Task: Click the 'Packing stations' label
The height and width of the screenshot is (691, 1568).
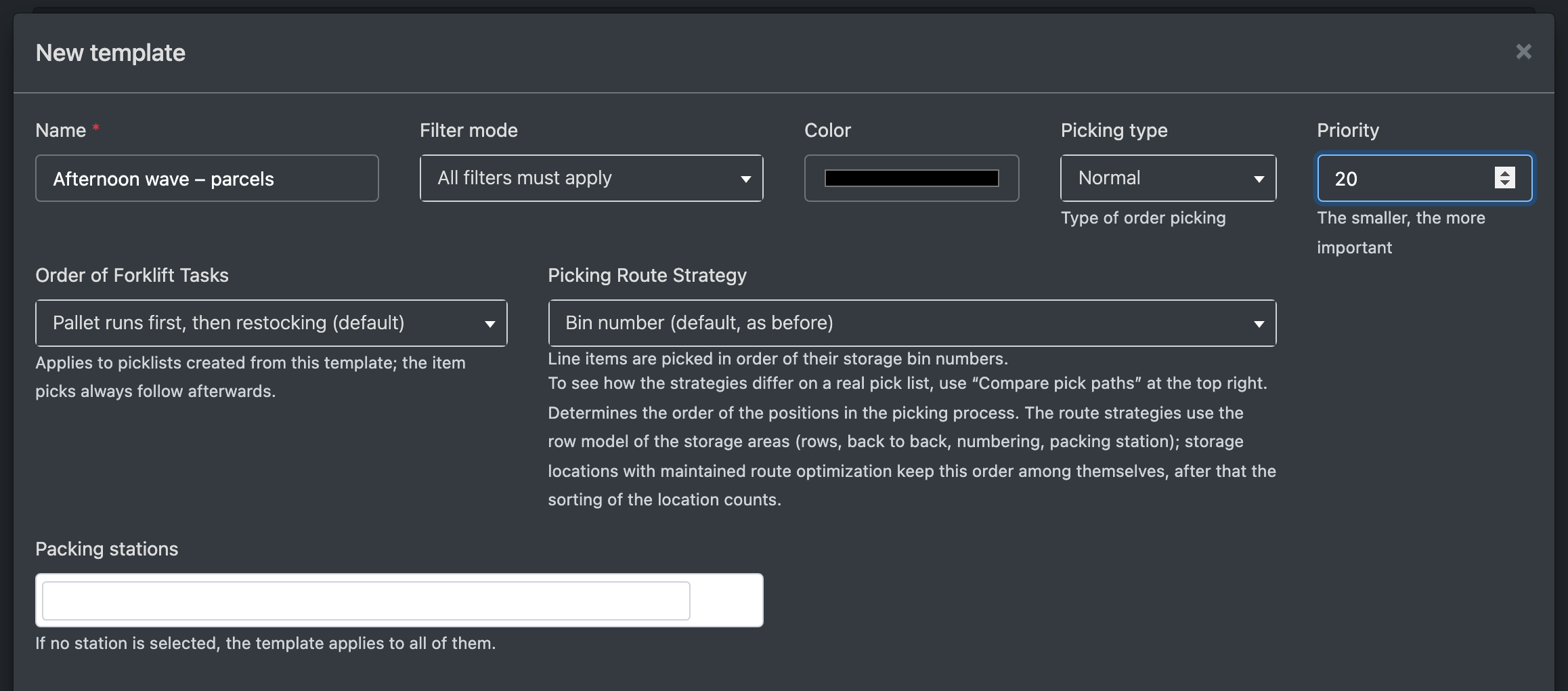Action: pyautogui.click(x=107, y=549)
